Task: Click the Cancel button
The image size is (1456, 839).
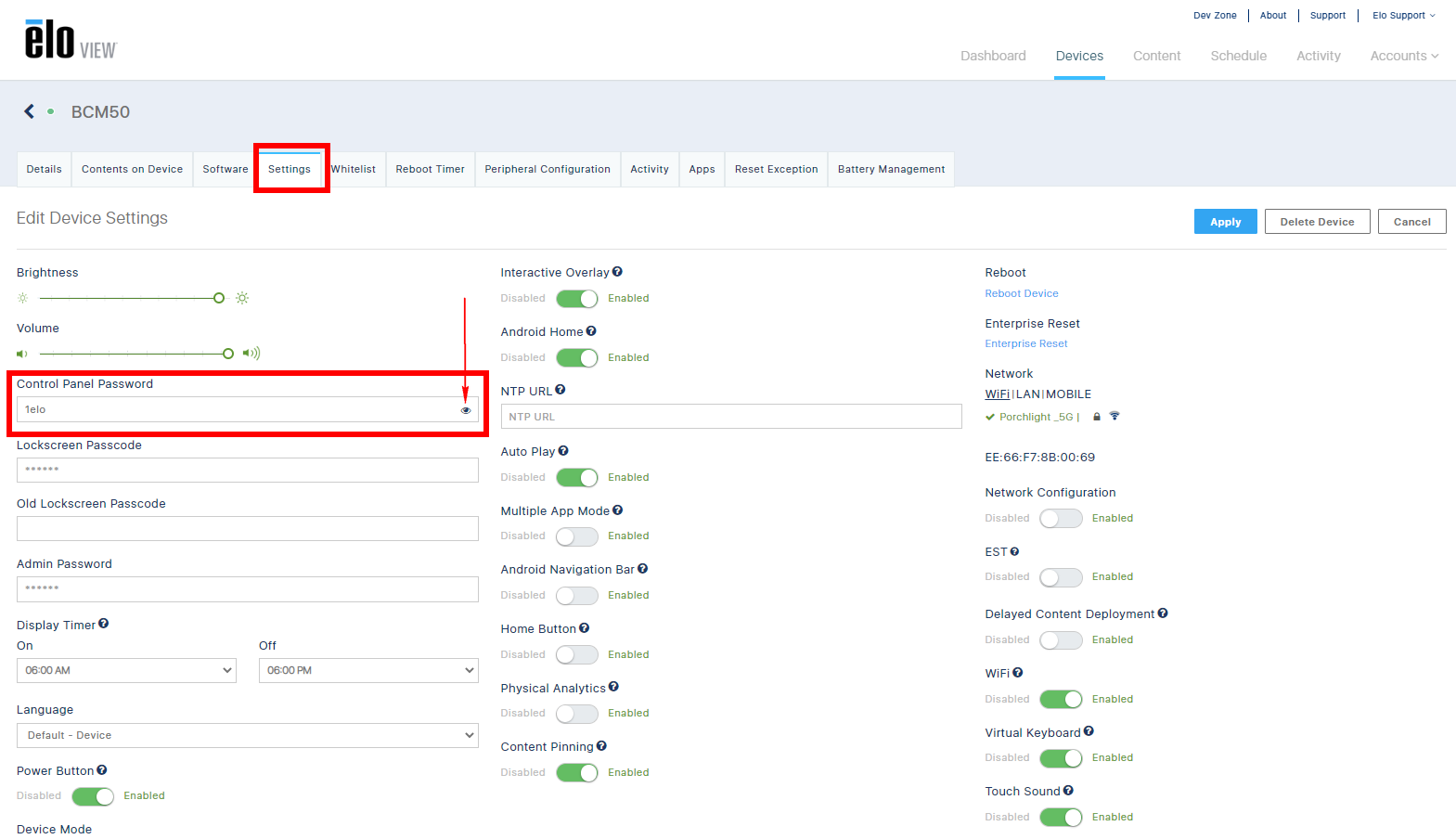Action: point(1411,222)
